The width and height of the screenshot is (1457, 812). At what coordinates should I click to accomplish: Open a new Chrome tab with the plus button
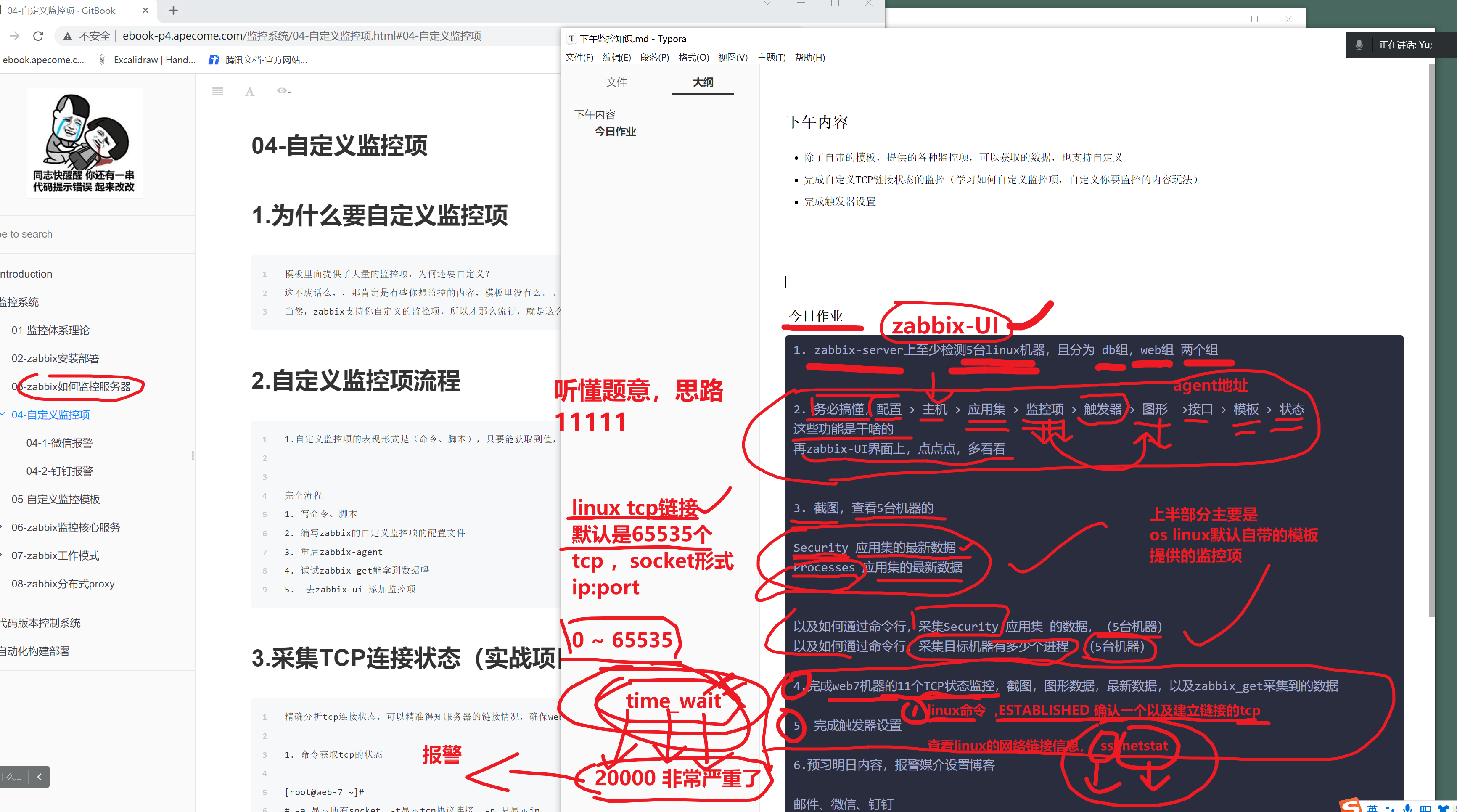(x=173, y=10)
